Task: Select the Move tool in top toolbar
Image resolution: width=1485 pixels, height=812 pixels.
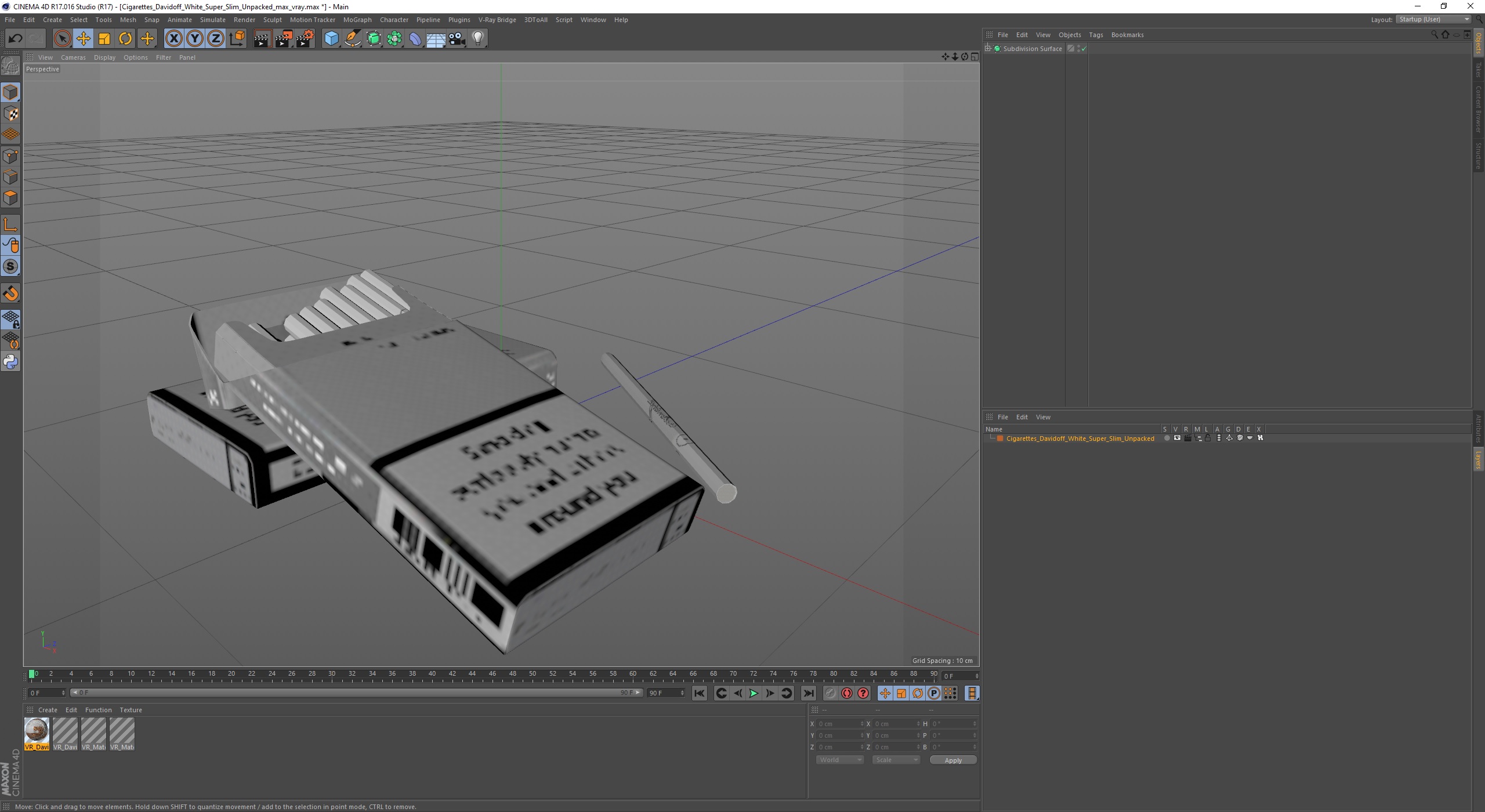Action: tap(83, 39)
